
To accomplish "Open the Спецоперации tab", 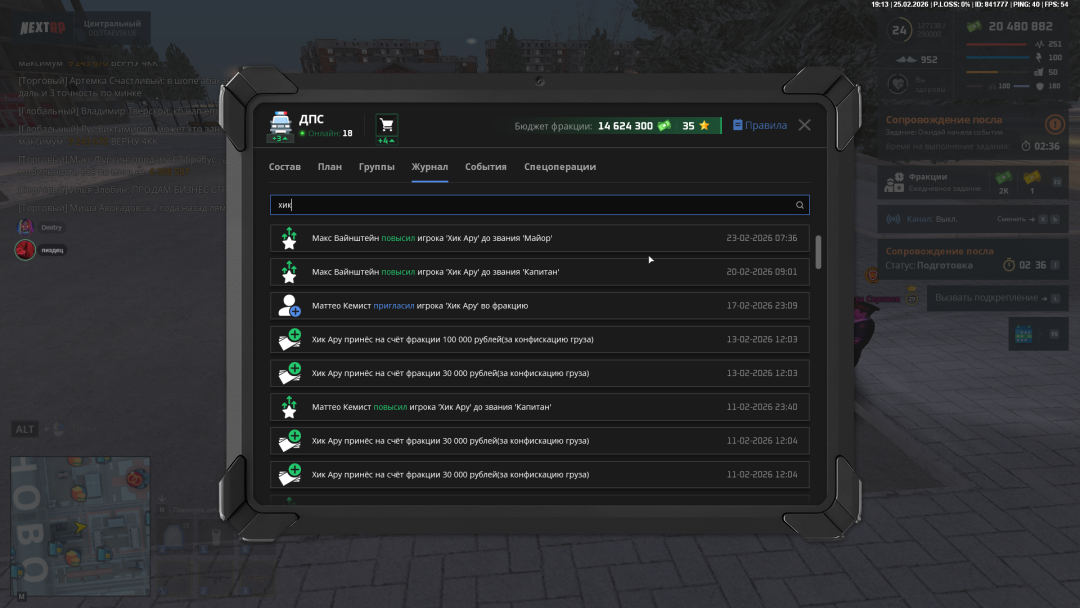I will tap(560, 167).
